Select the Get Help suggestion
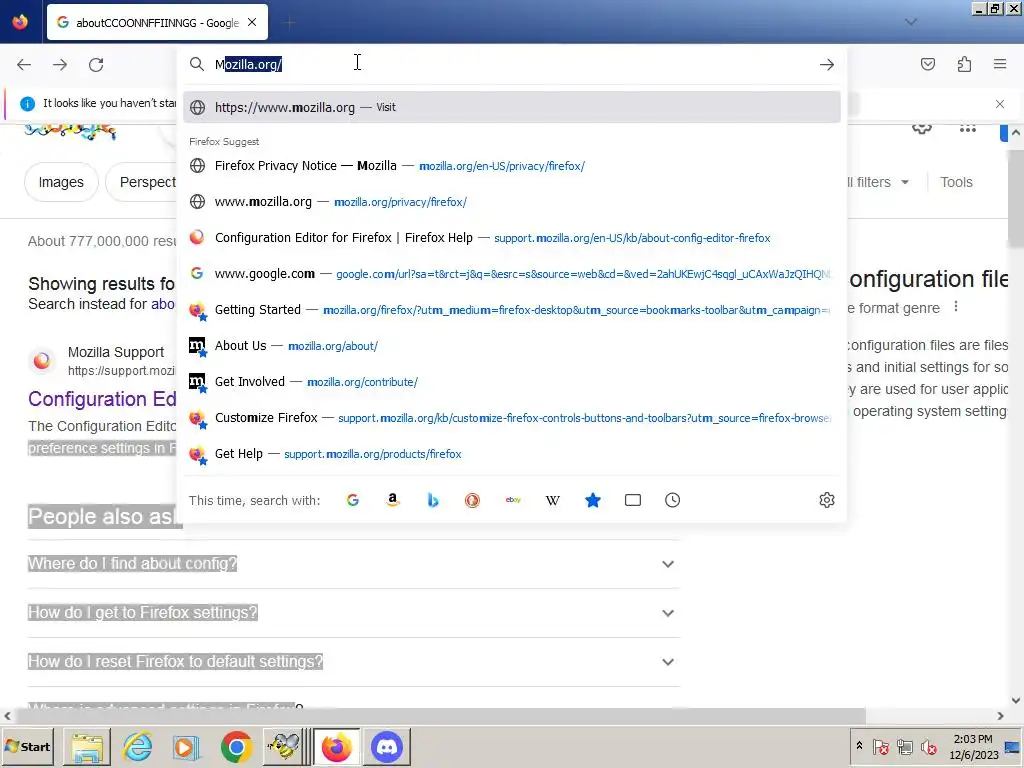 [511, 453]
